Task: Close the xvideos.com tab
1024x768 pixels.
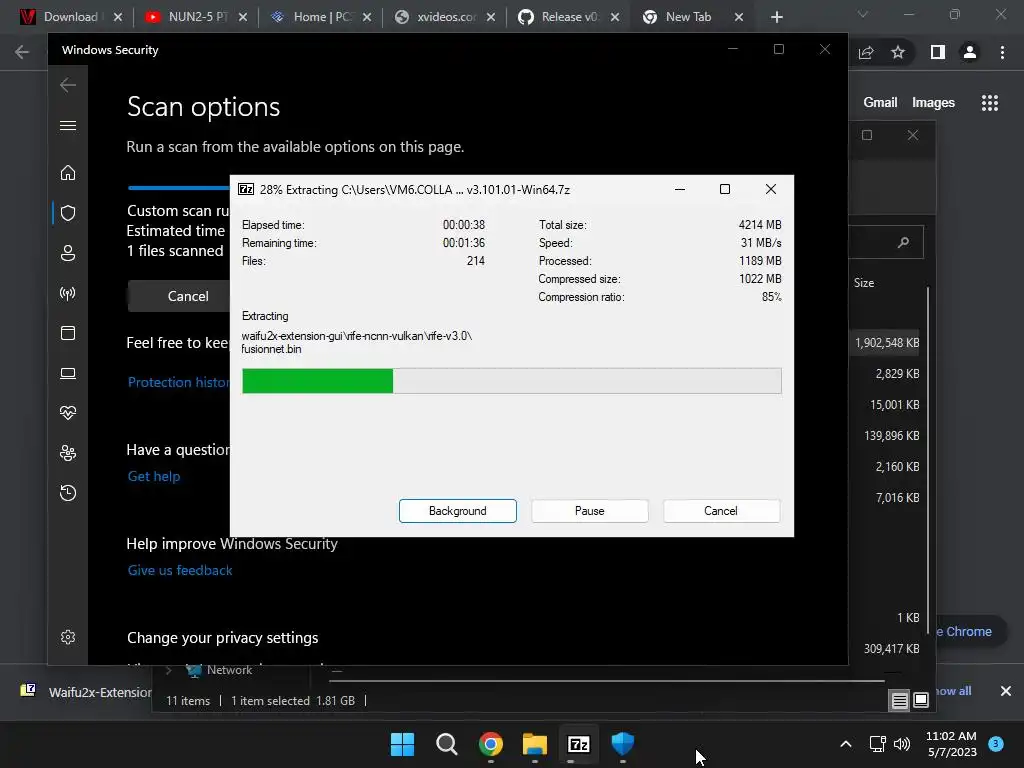Action: (490, 17)
